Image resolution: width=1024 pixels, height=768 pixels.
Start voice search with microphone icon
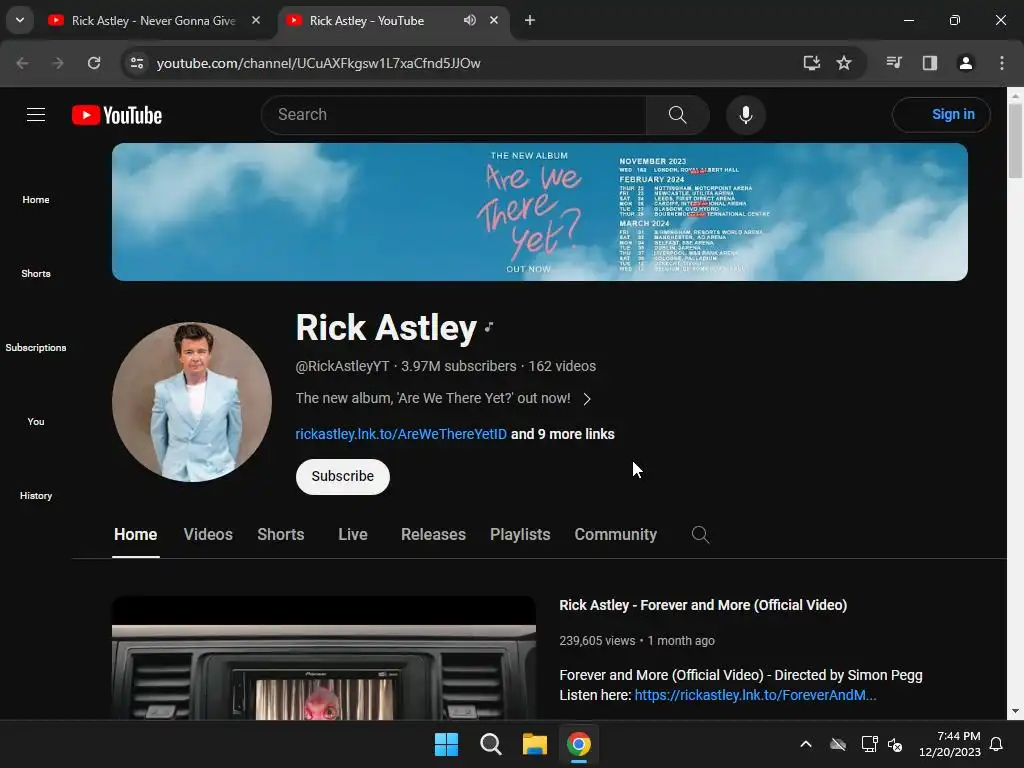click(745, 115)
